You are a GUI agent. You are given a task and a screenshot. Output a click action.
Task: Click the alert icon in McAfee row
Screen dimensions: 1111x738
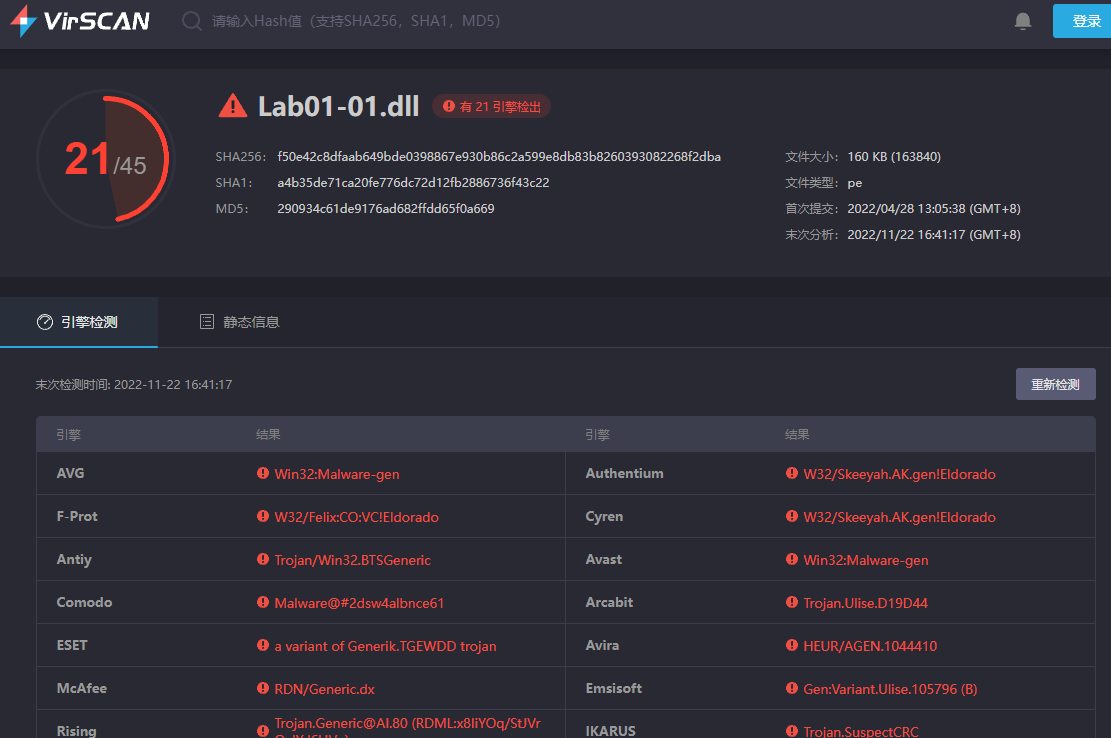click(263, 688)
